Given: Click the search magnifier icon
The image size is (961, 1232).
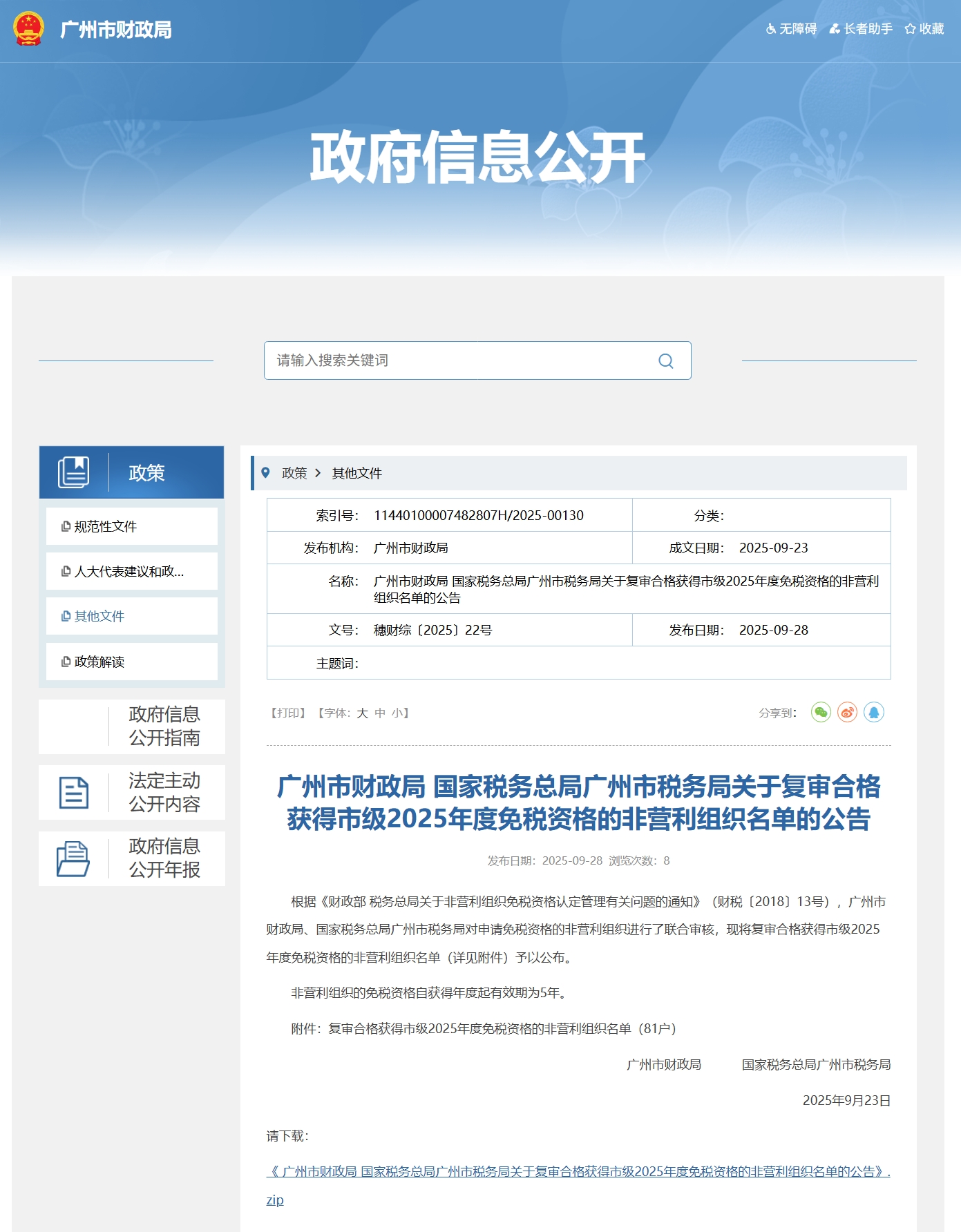Looking at the screenshot, I should click(665, 361).
